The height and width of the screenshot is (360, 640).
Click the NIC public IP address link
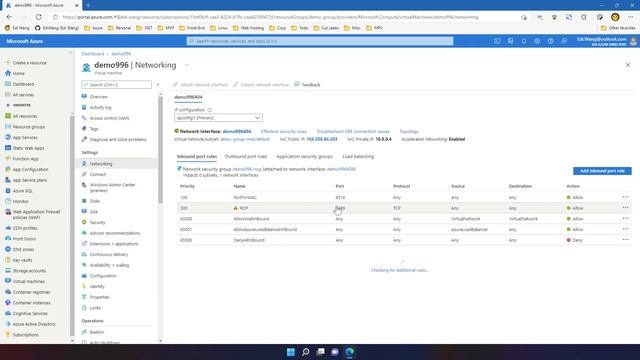[x=322, y=139]
